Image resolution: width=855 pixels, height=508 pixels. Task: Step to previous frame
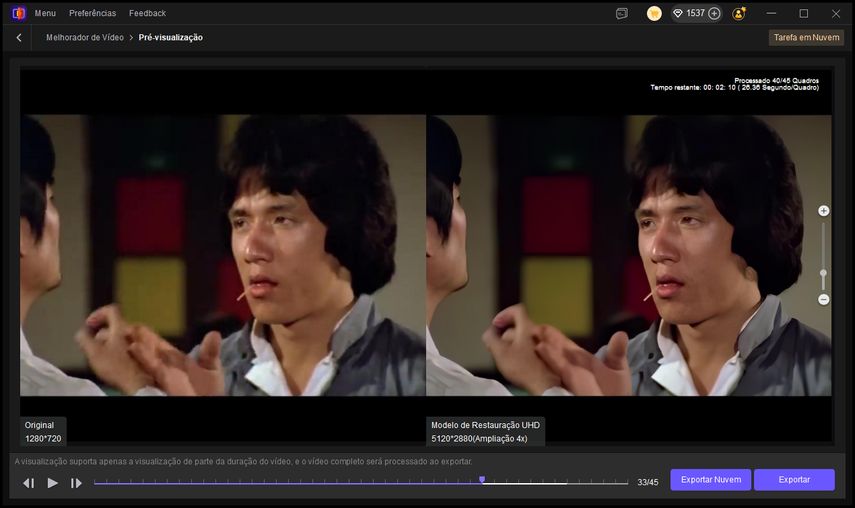pyautogui.click(x=28, y=483)
